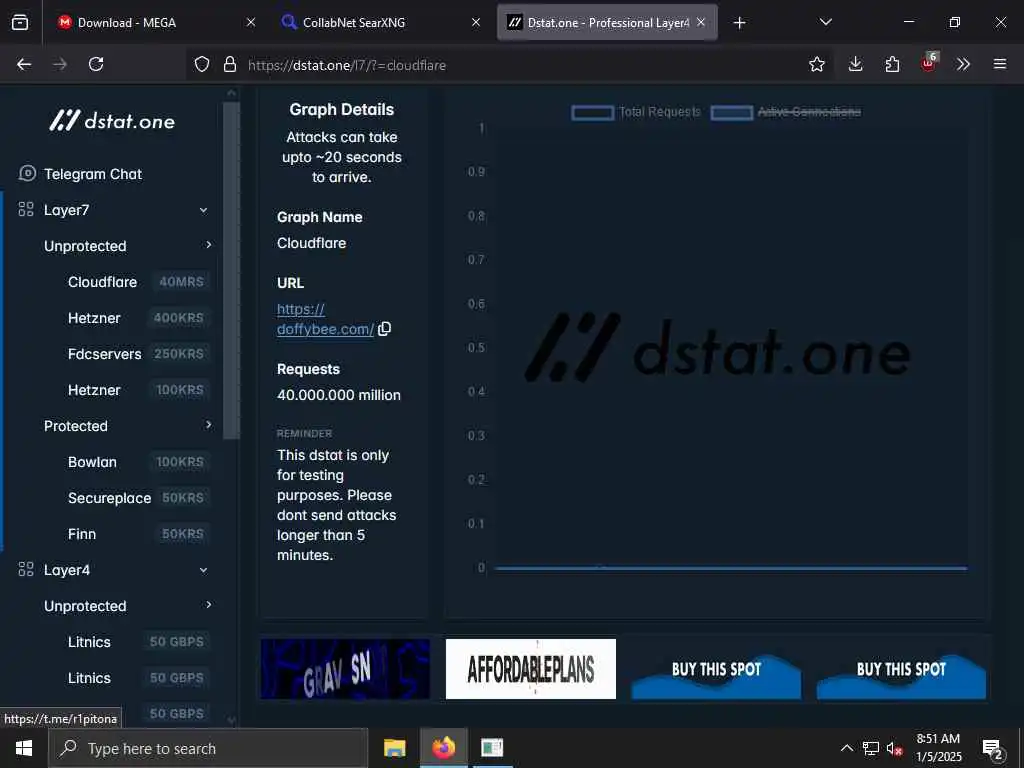Collapse the Layer7 Unprotected group arrow
This screenshot has width=1024, height=768.
[208, 245]
